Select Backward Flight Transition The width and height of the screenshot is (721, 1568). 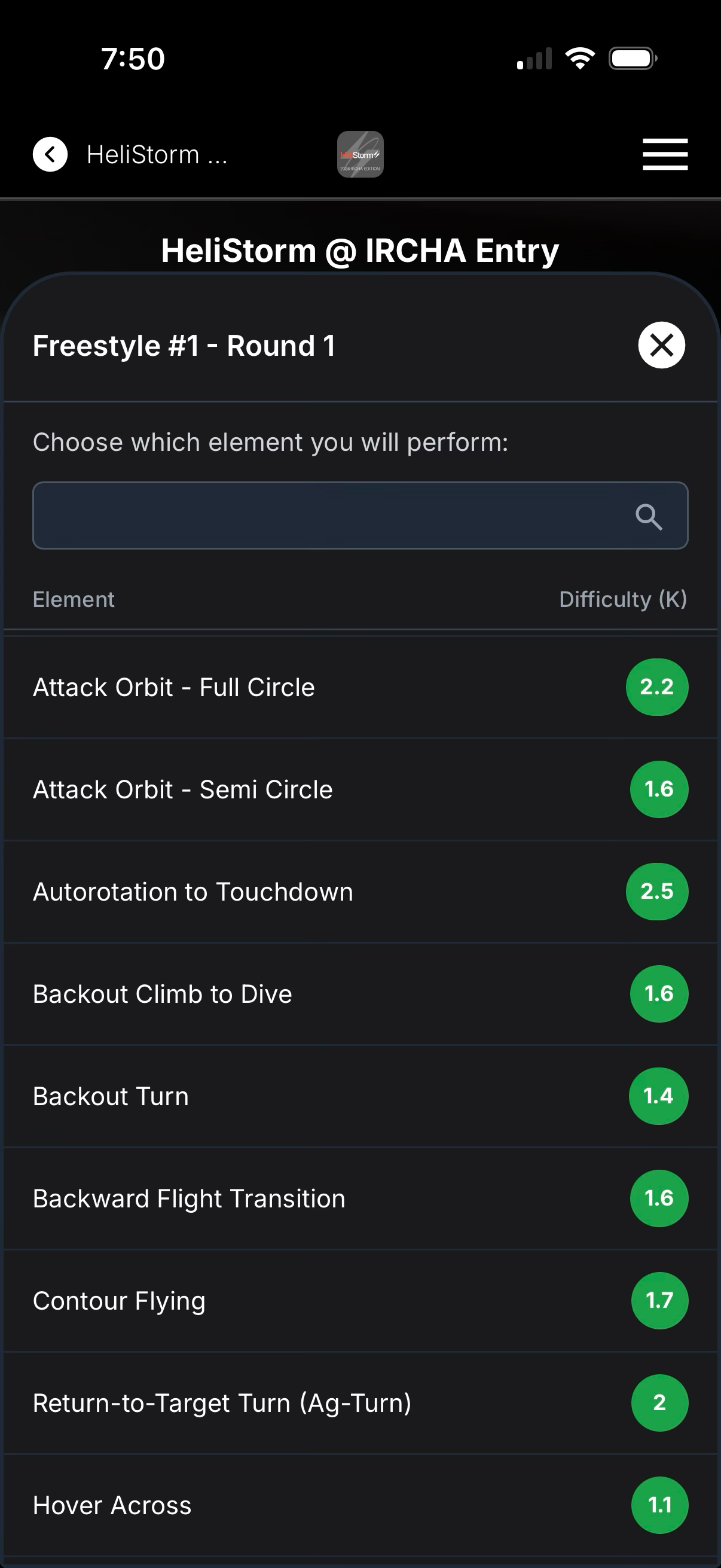pyautogui.click(x=360, y=1198)
